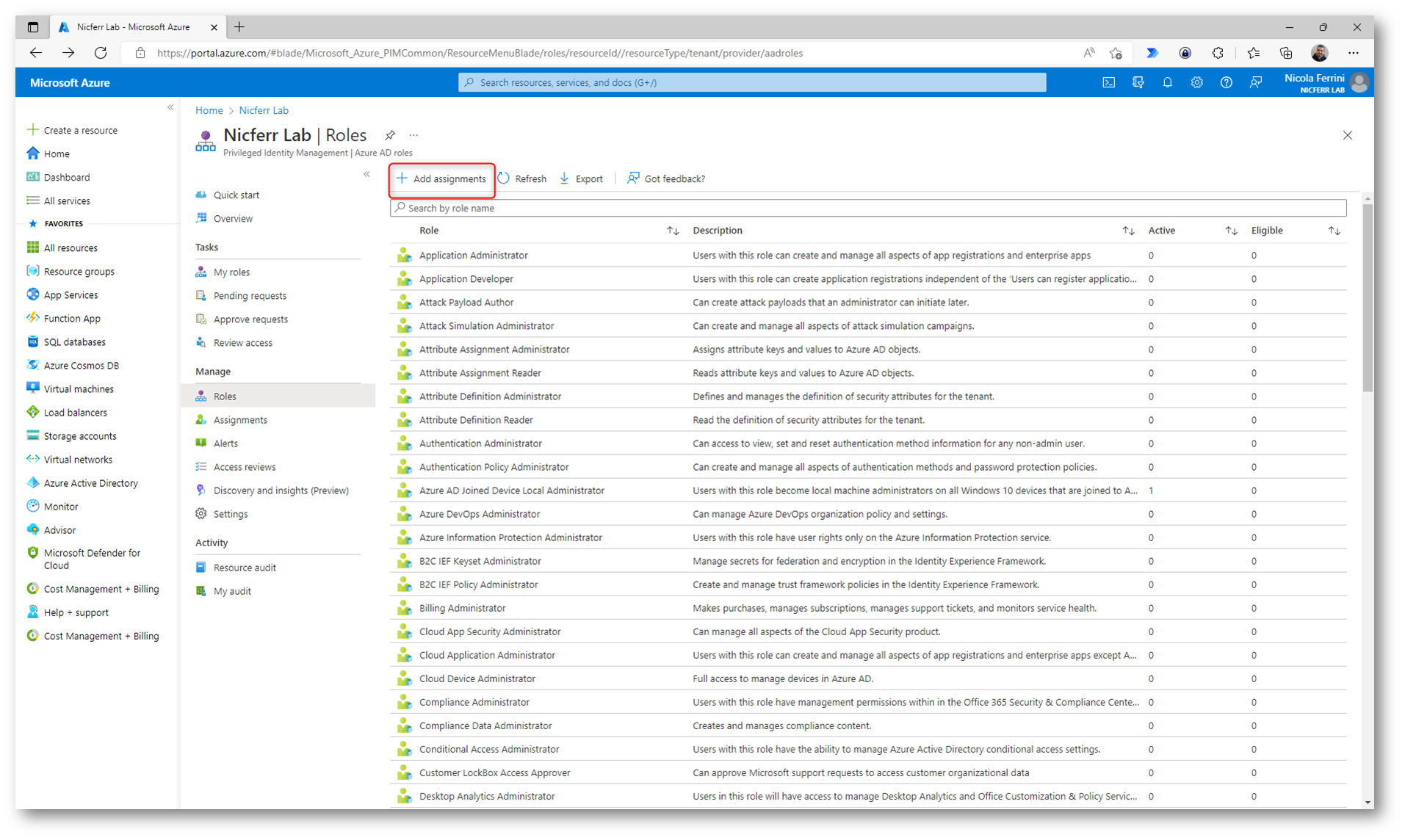Click the Azure global search box
The height and width of the screenshot is (840, 1405).
pyautogui.click(x=752, y=83)
